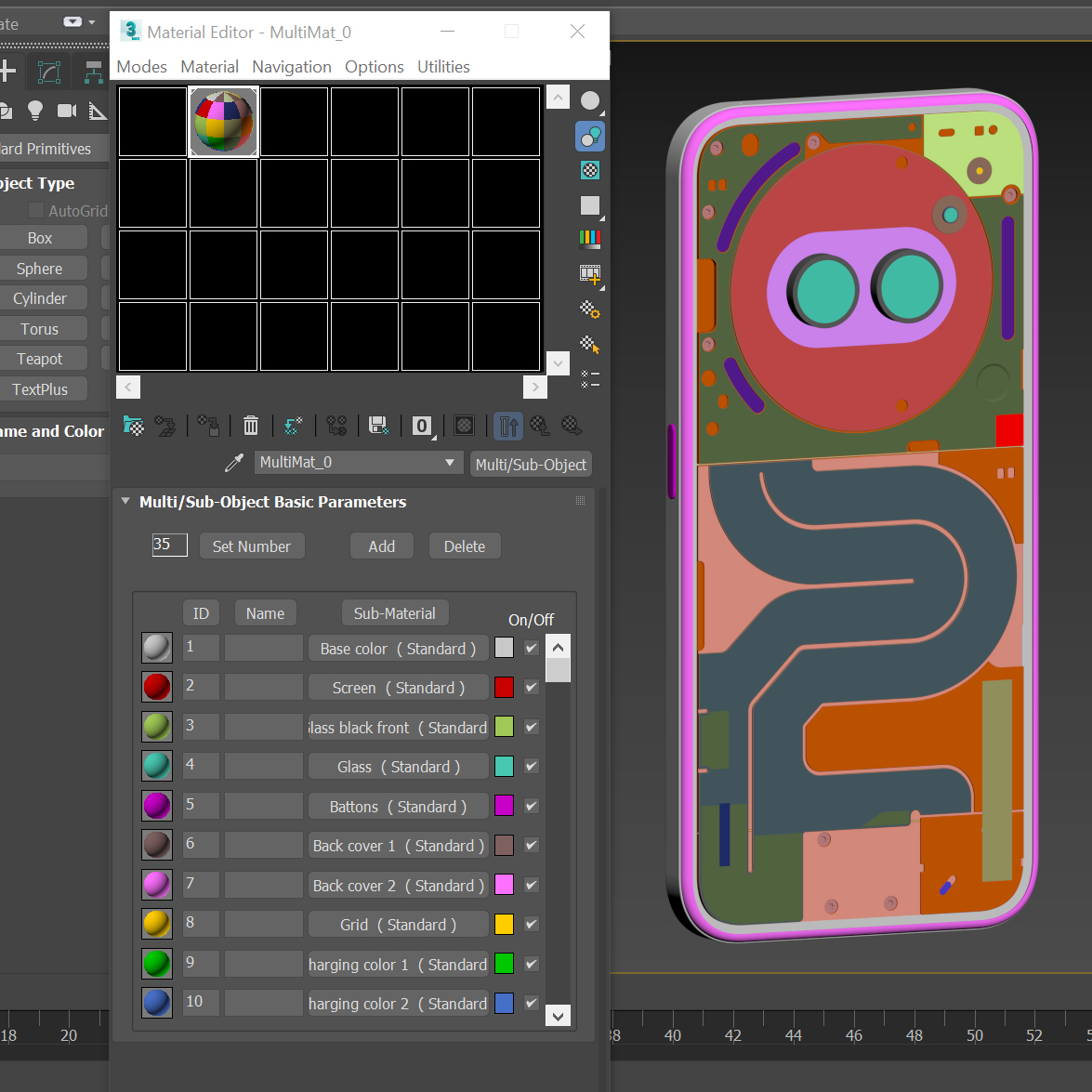Click the Put to Library save icon
1092x1092 pixels.
click(x=378, y=426)
